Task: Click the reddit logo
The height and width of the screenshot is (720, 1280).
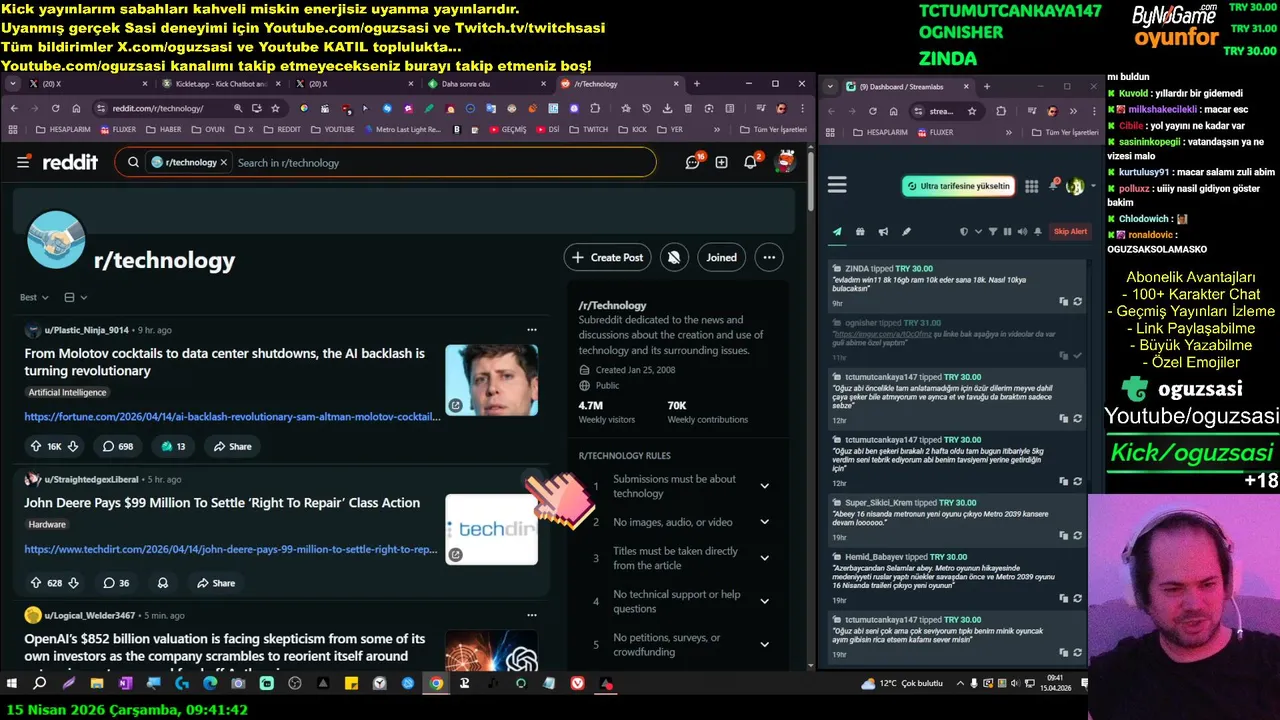Action: pyautogui.click(x=70, y=162)
